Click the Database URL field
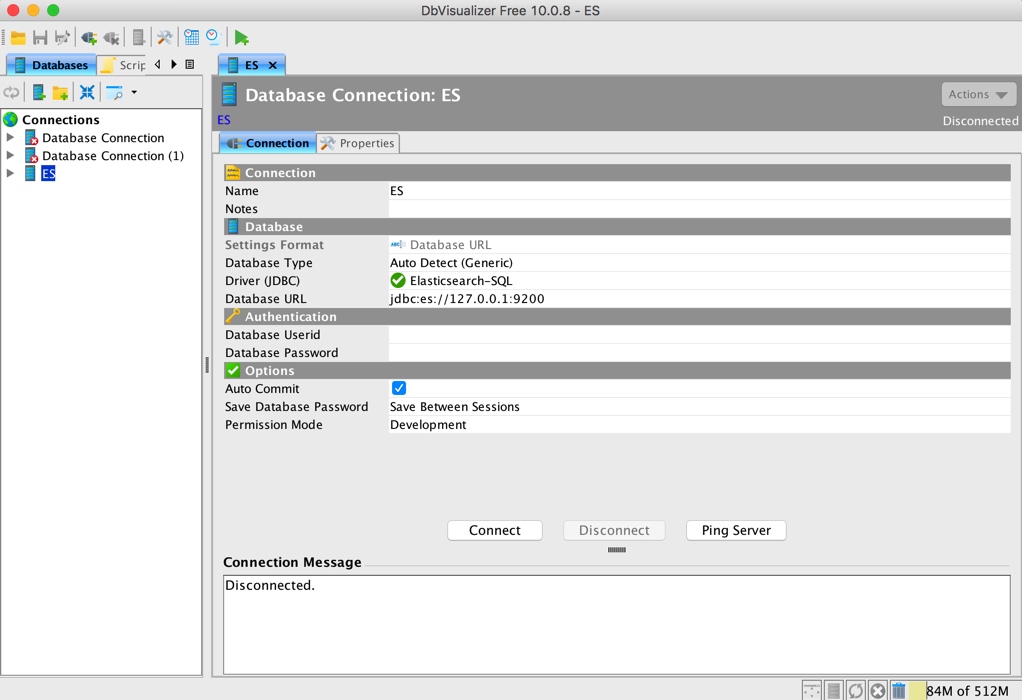 699,299
